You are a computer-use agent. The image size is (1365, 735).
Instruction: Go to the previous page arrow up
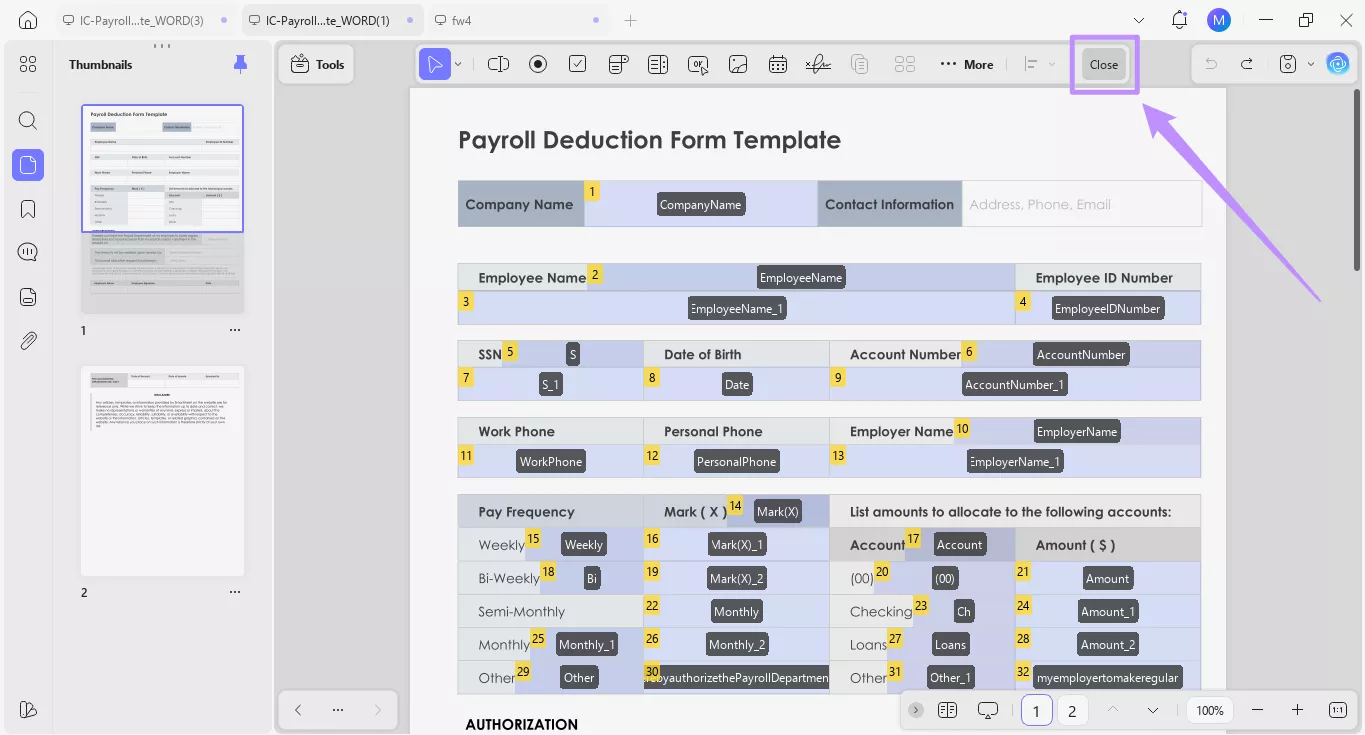pyautogui.click(x=1112, y=710)
